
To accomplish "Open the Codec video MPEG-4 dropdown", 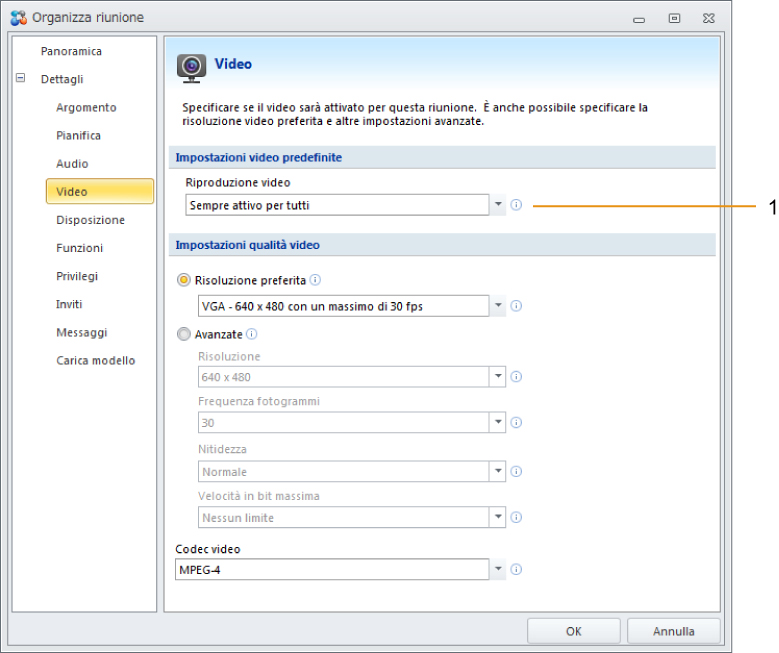I will pos(497,569).
